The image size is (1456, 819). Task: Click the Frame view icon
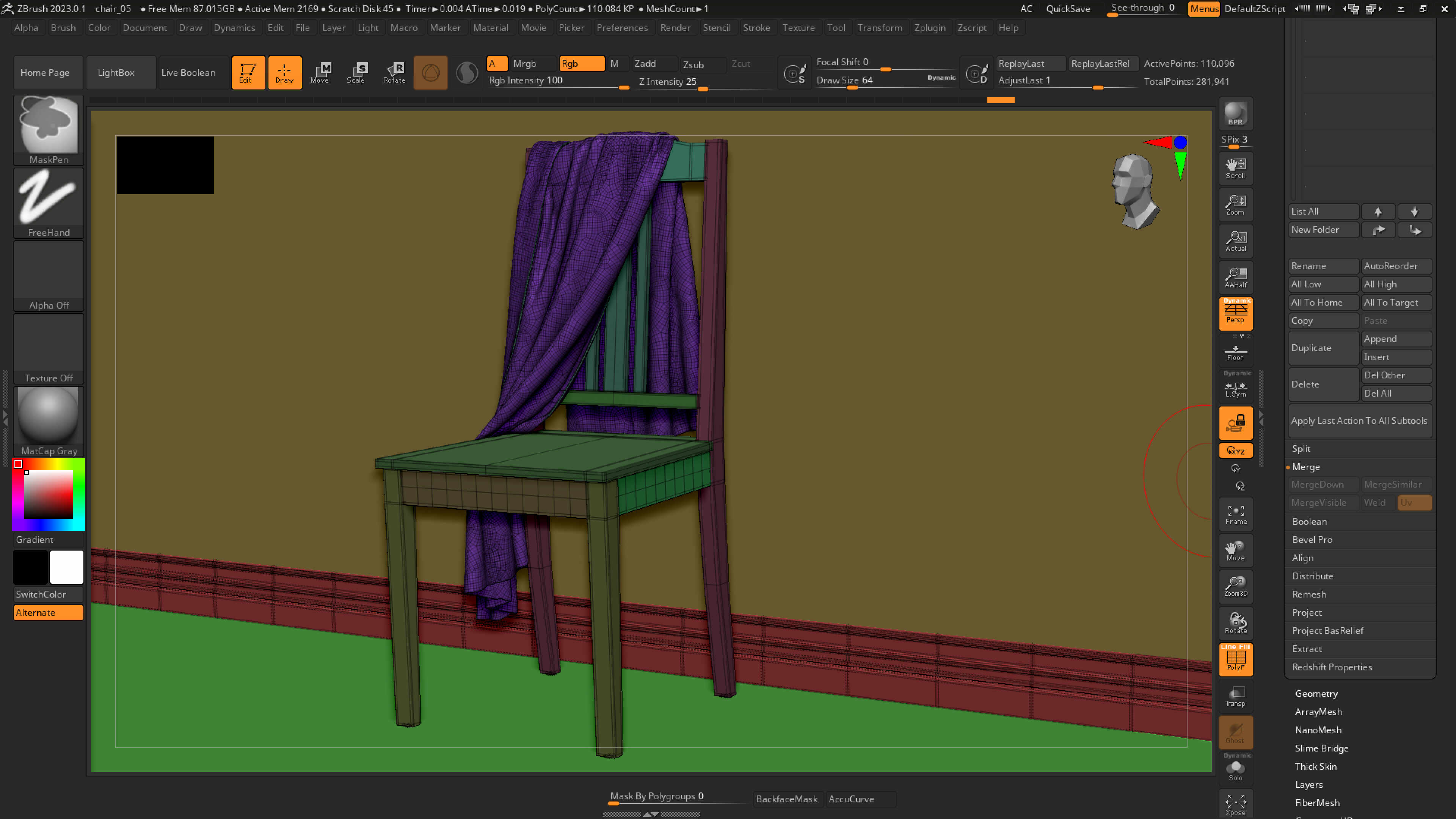pos(1235,514)
